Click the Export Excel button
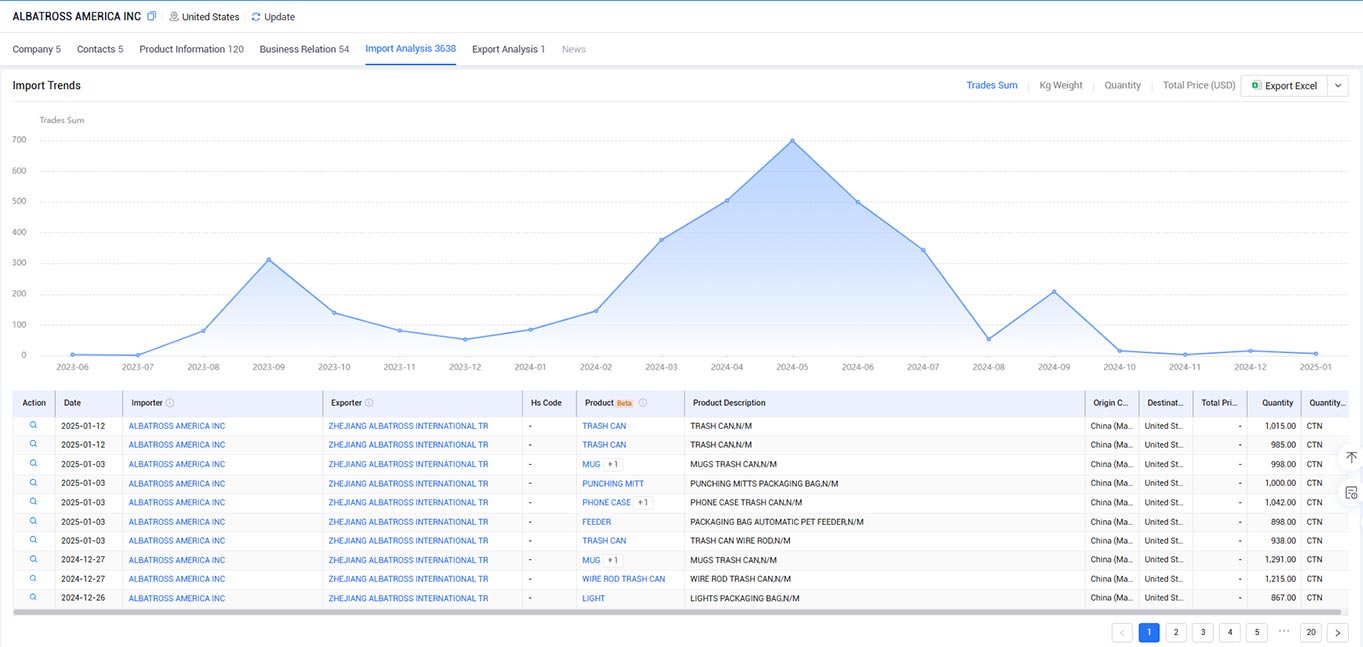This screenshot has width=1363, height=647. (x=1284, y=86)
